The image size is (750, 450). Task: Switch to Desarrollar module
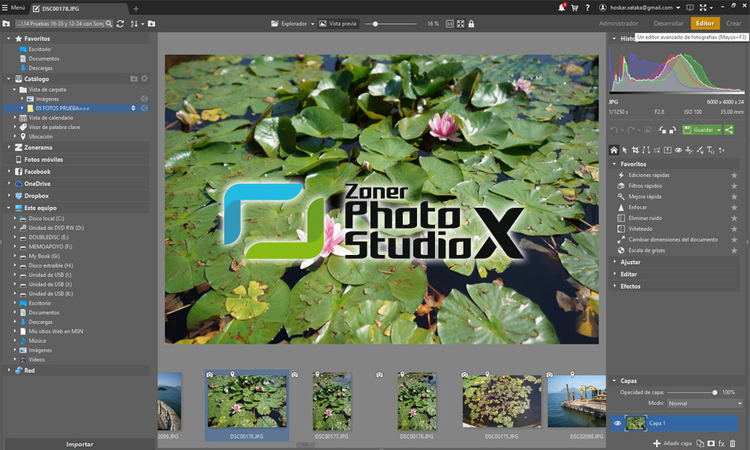tap(668, 23)
